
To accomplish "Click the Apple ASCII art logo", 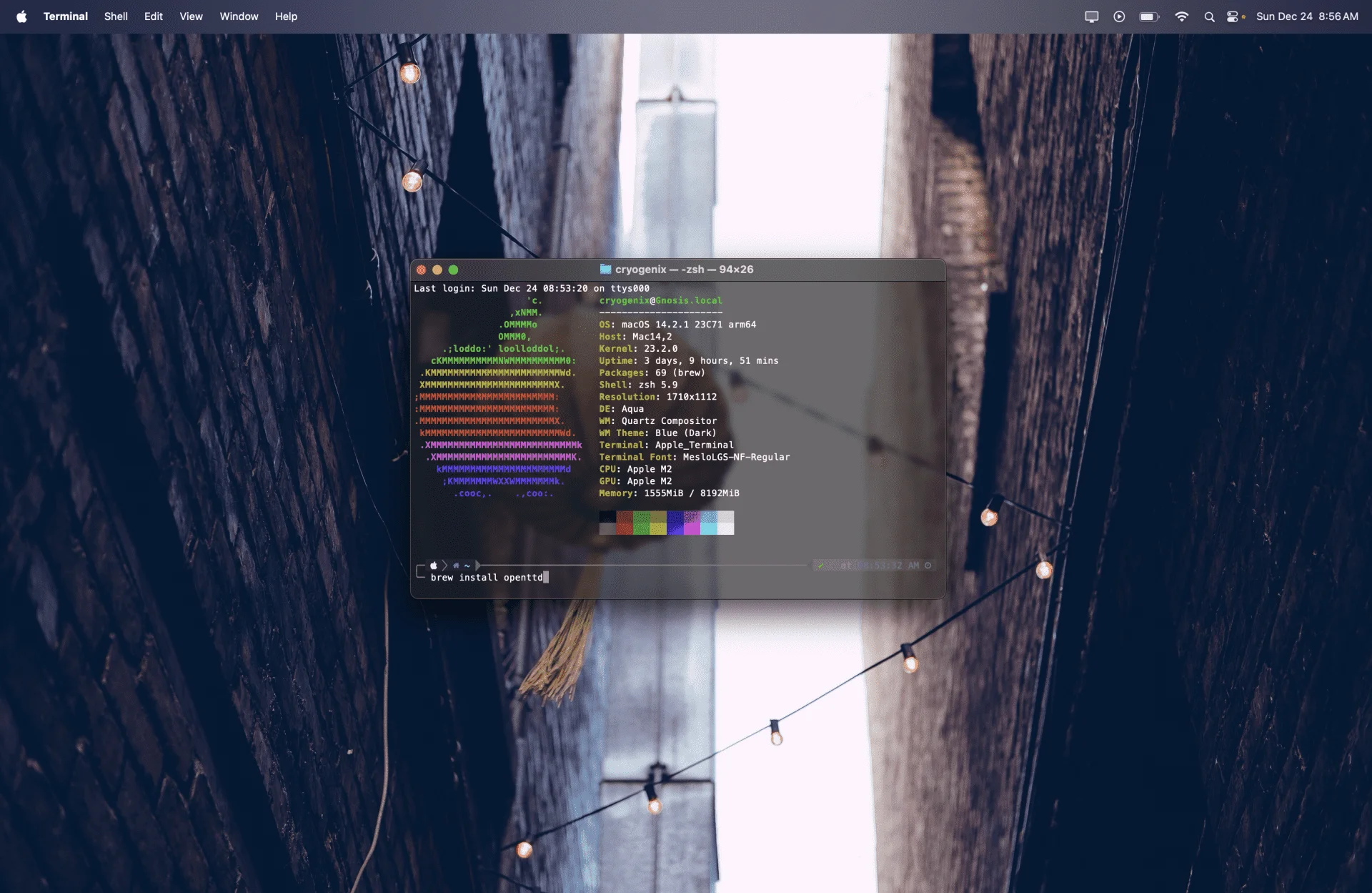I will (499, 397).
